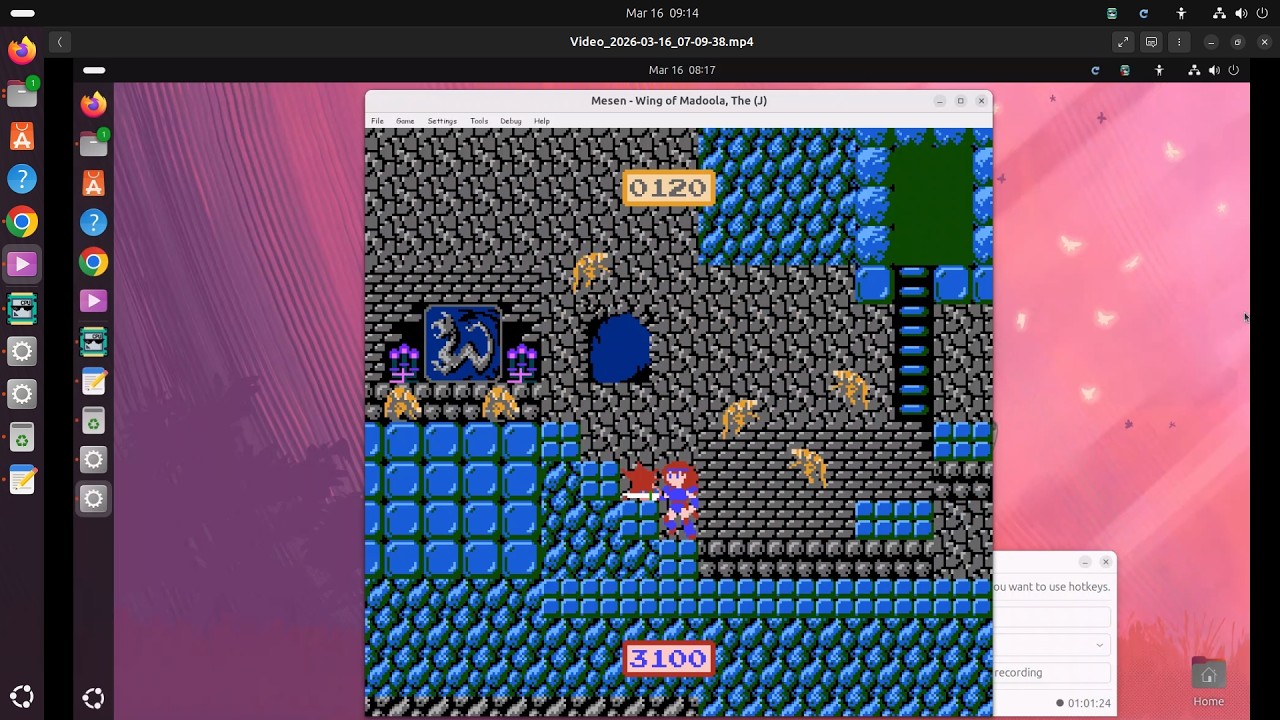This screenshot has height=720, width=1280.
Task: Maximize the Mesen emulator window
Action: [x=961, y=100]
